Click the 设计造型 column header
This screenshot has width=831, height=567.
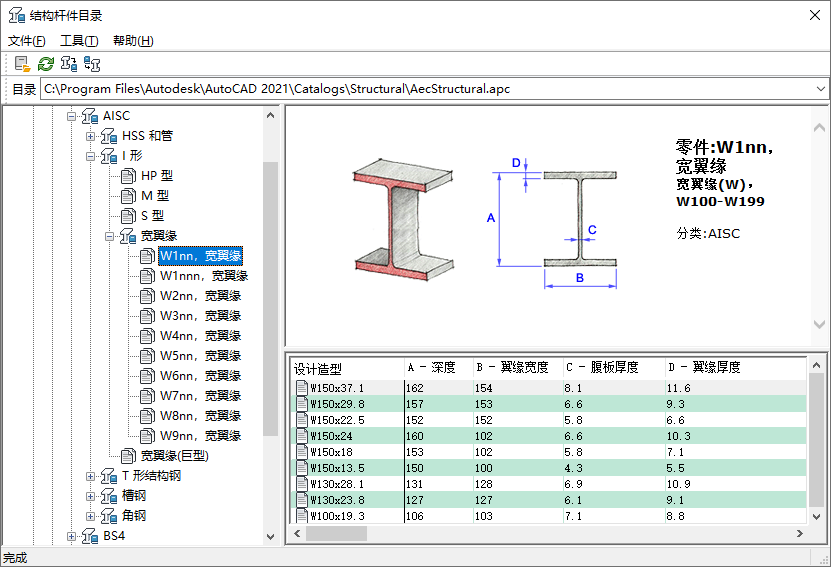[x=348, y=368]
